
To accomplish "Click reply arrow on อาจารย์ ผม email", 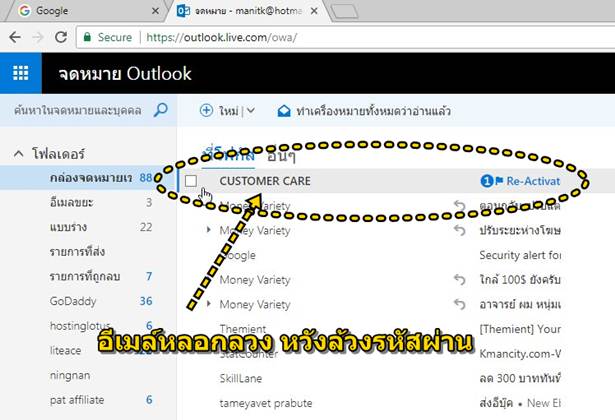I will [x=459, y=304].
